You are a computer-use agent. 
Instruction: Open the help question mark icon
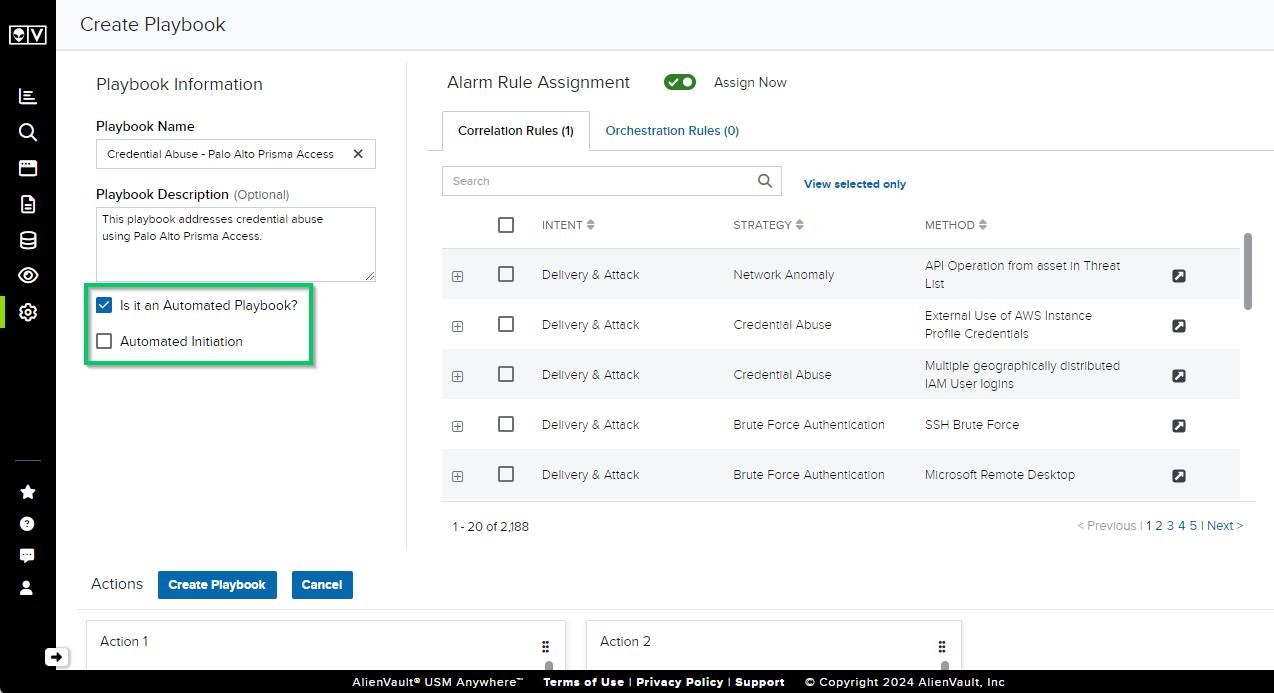pyautogui.click(x=28, y=523)
